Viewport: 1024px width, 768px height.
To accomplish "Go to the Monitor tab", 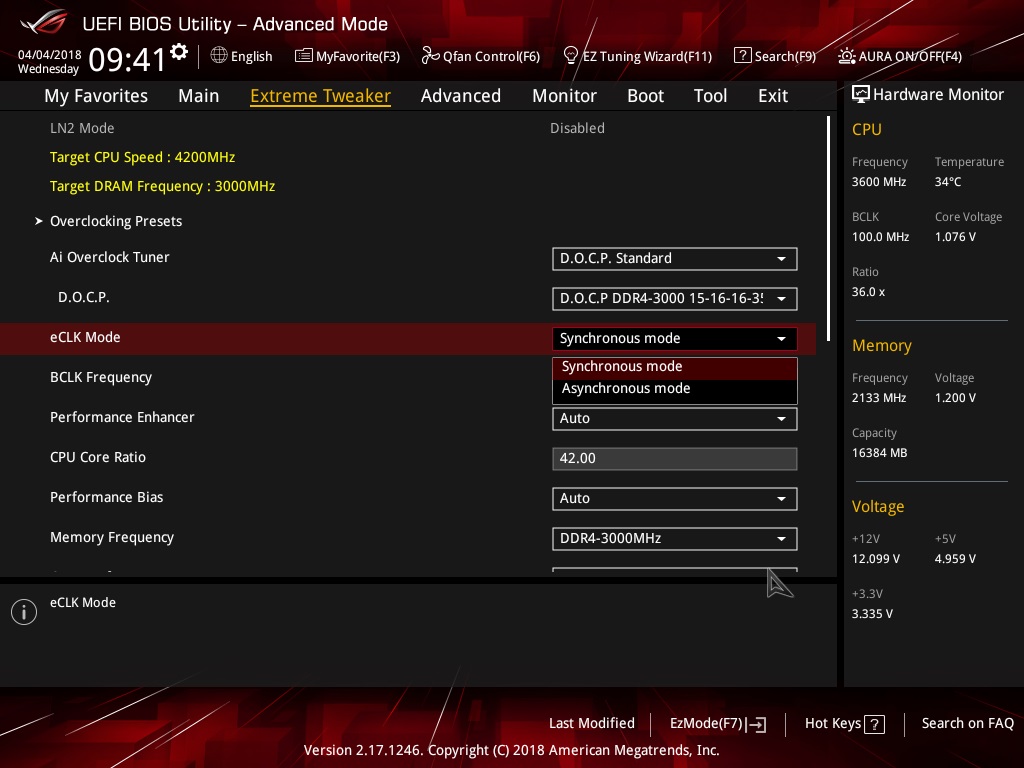I will [x=564, y=96].
